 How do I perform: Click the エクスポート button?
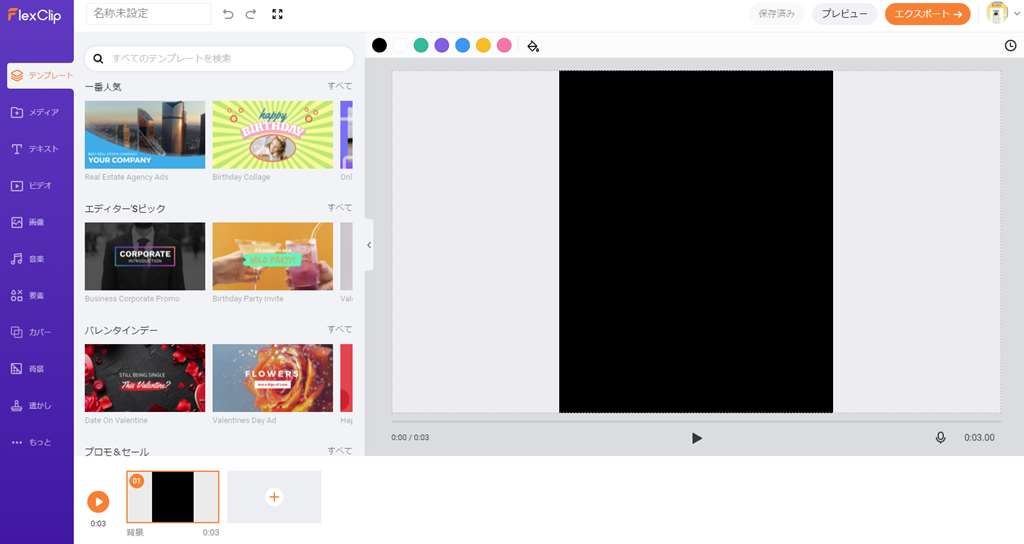tap(927, 14)
